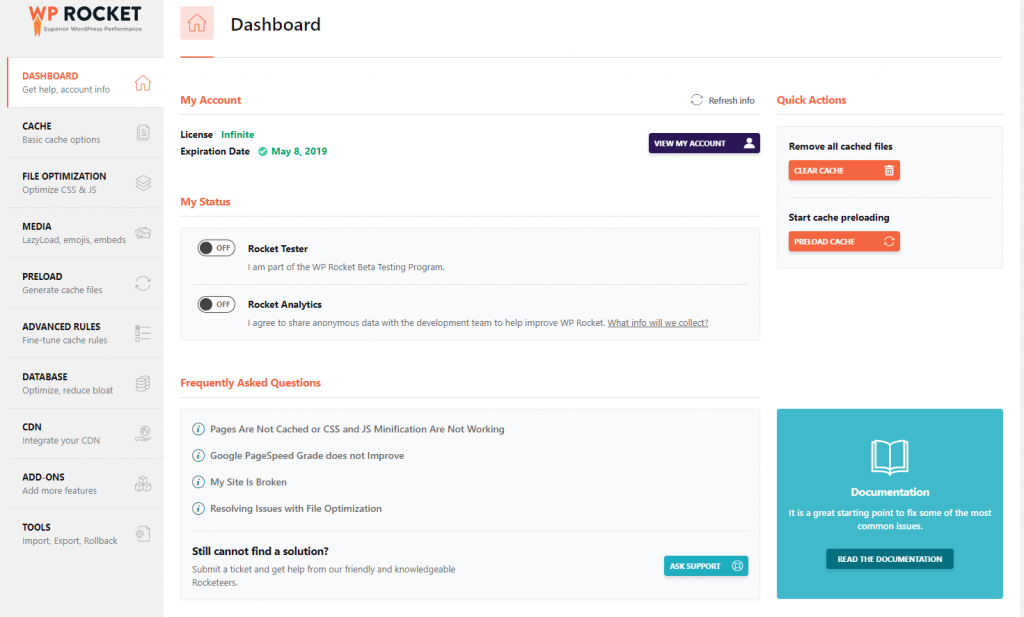Click the 'Frequently Asked Questions' heading
This screenshot has height=617, width=1024.
click(x=251, y=383)
